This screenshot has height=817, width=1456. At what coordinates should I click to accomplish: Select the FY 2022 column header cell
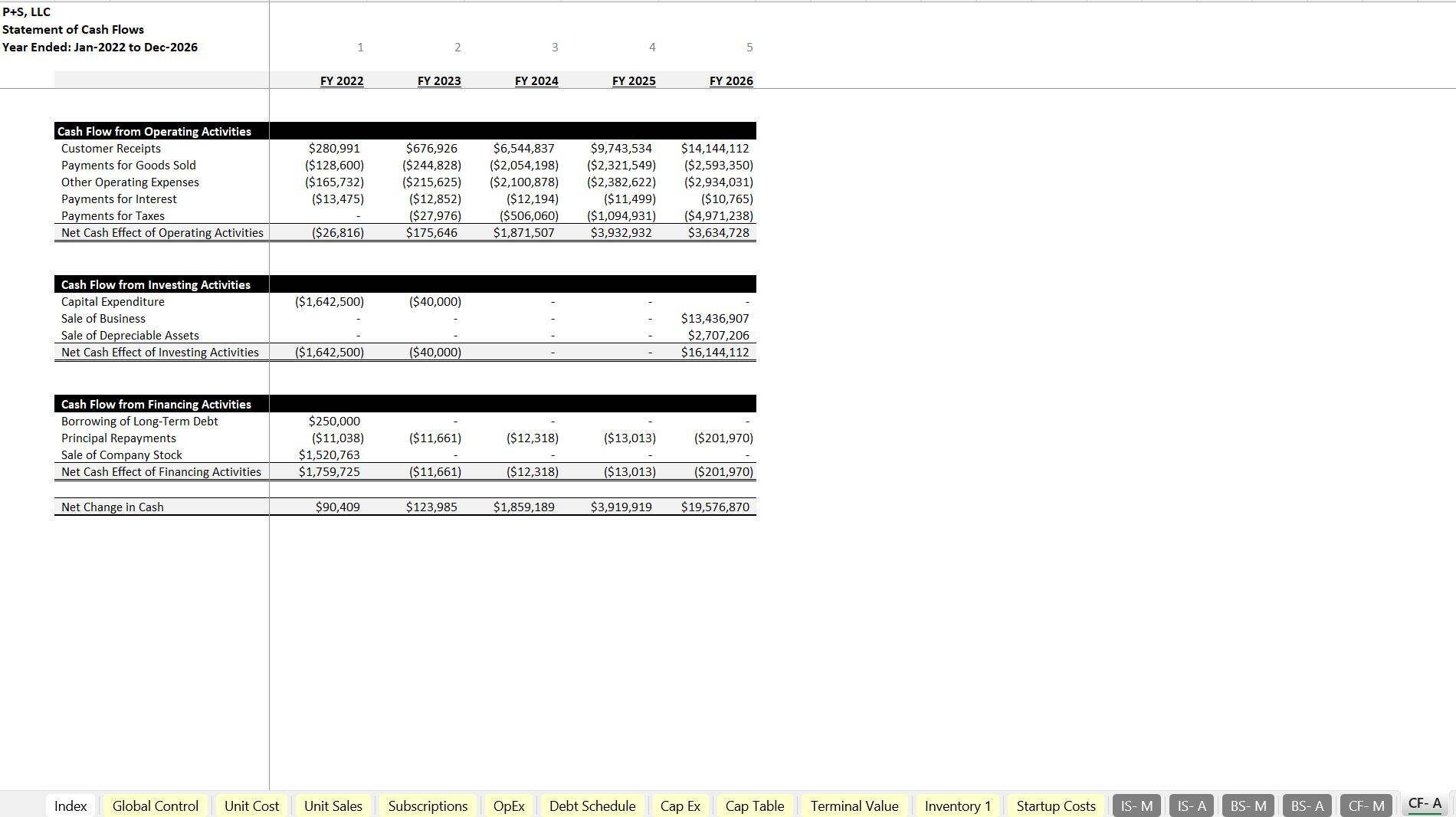342,80
